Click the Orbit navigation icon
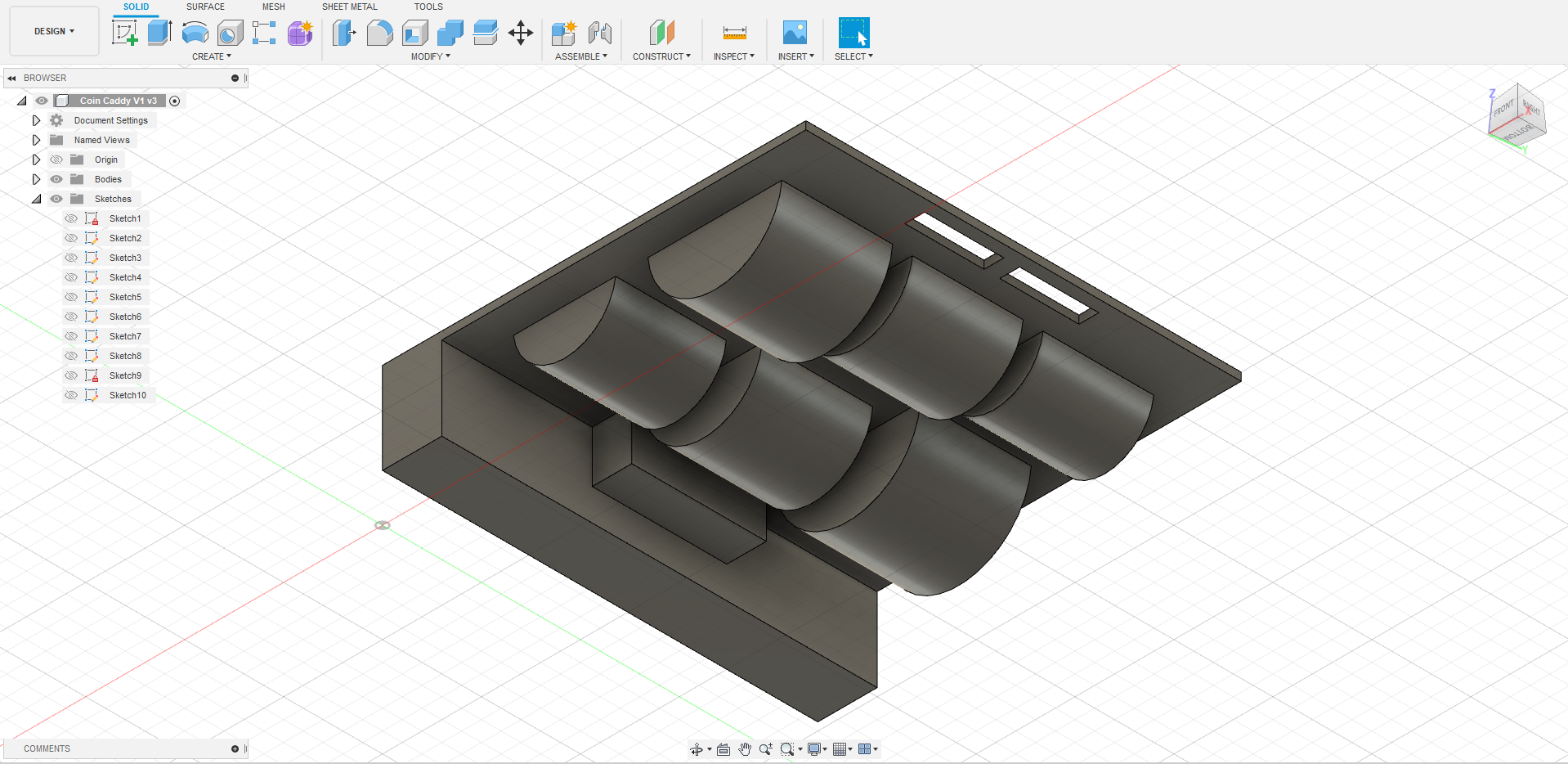Viewport: 1568px width, 764px height. coord(697,749)
